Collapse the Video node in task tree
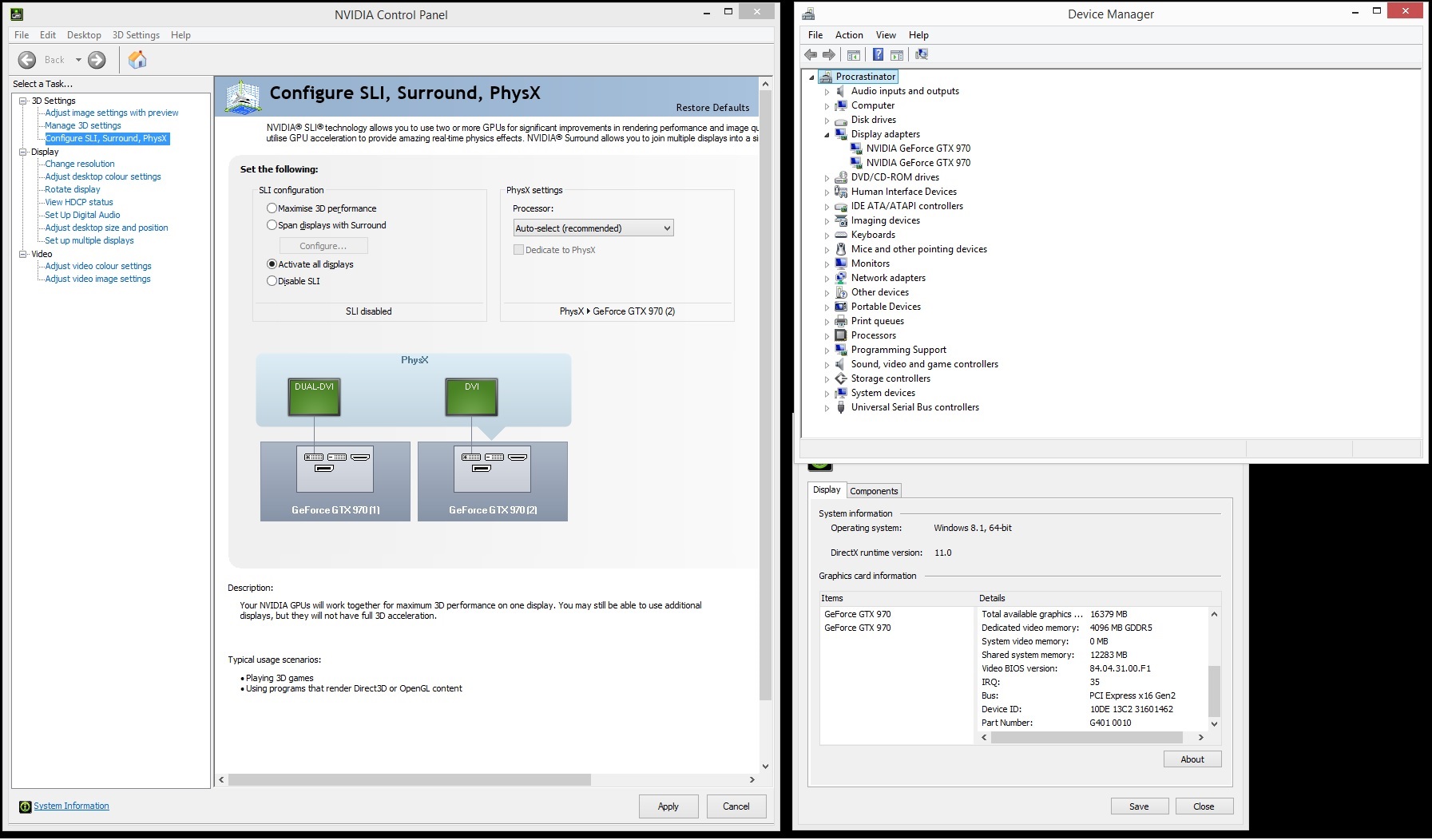 [23, 254]
